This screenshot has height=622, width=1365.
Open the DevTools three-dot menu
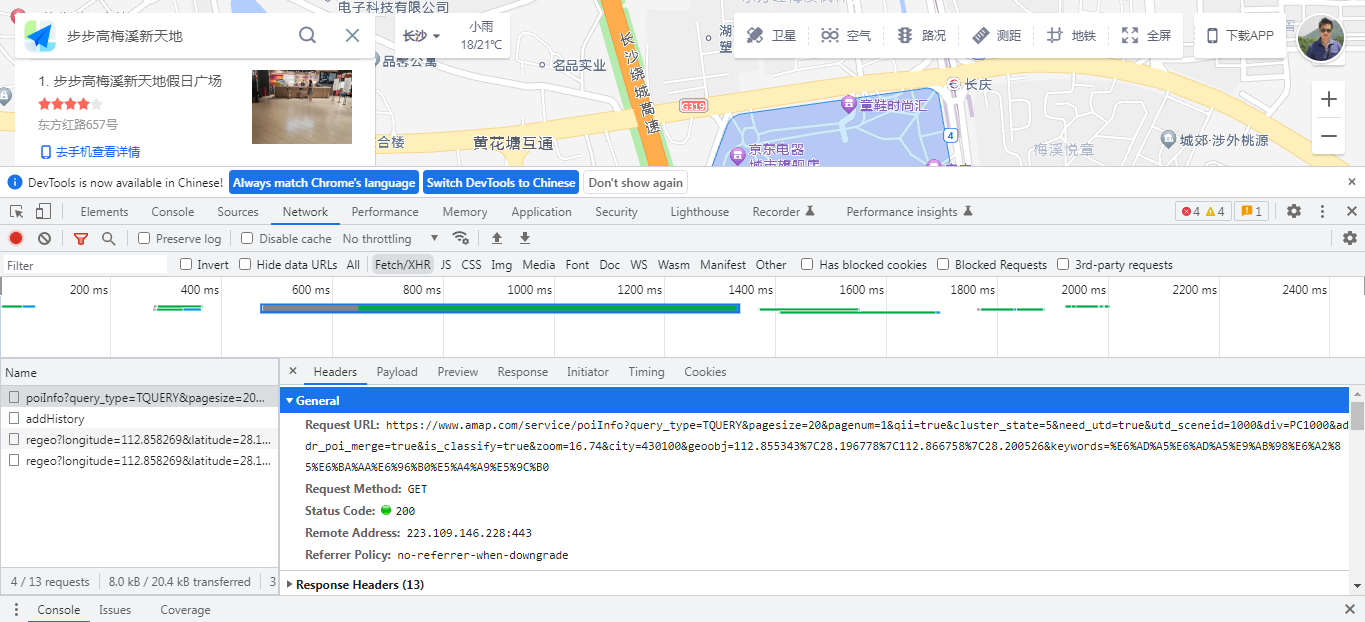coord(1322,211)
